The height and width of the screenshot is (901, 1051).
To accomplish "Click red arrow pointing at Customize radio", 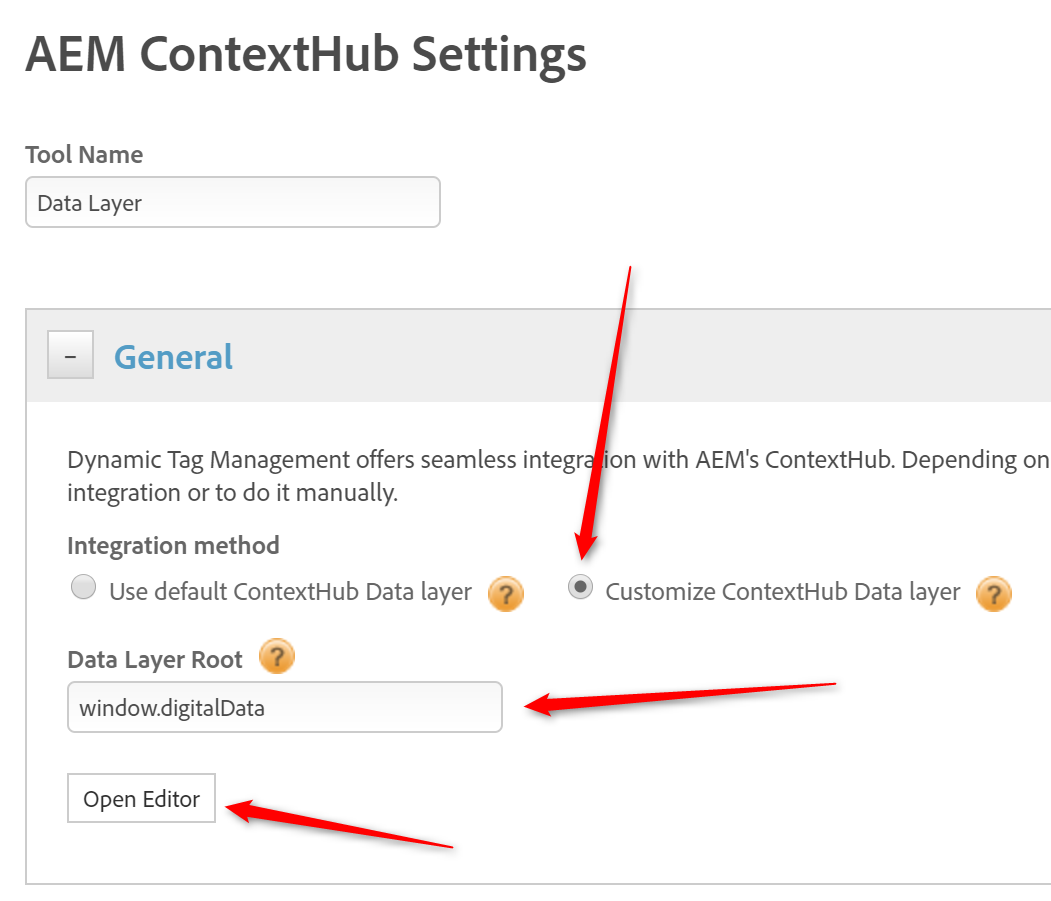I will point(606,410).
